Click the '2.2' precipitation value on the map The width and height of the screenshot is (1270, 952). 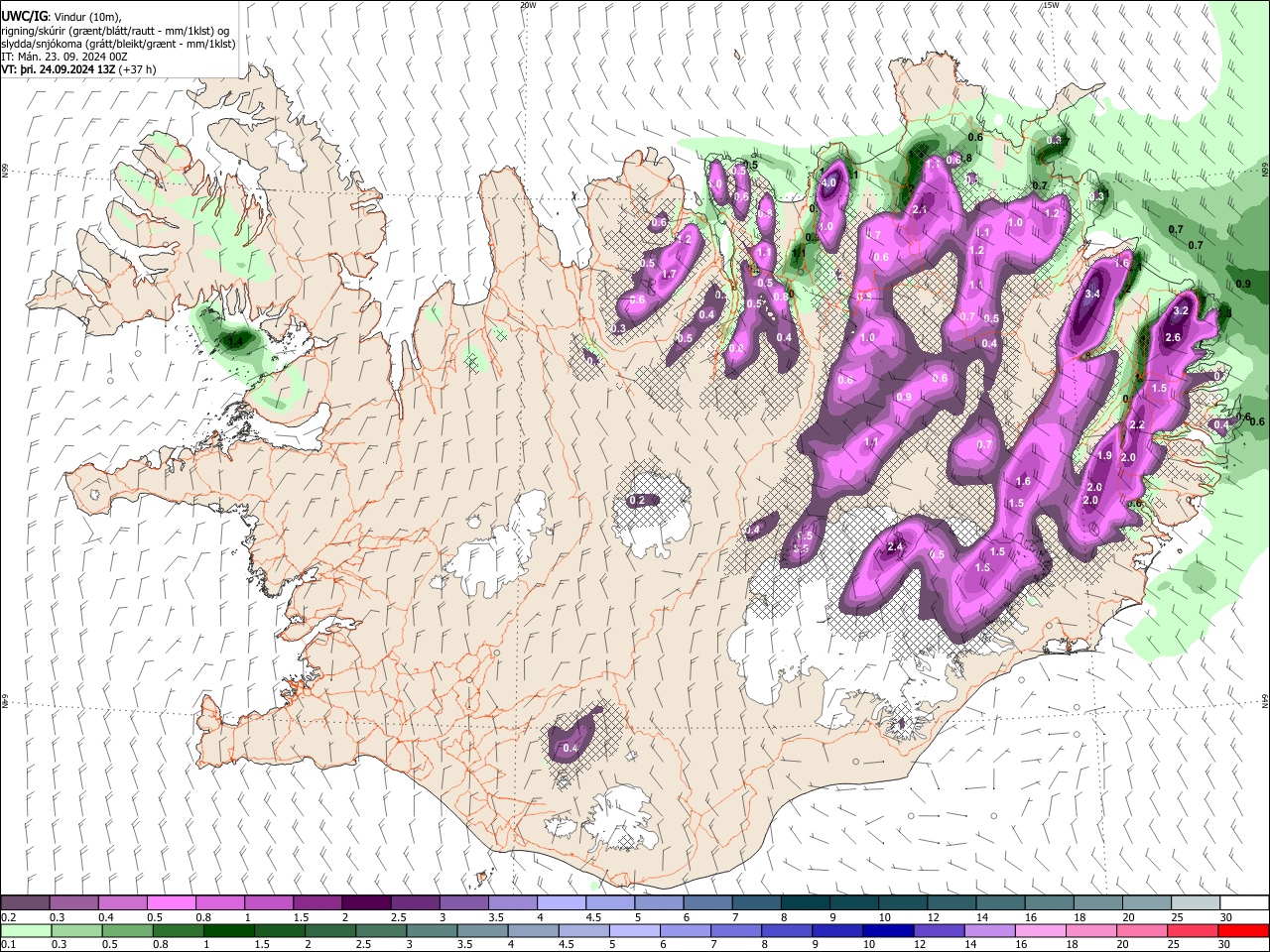tap(1137, 425)
